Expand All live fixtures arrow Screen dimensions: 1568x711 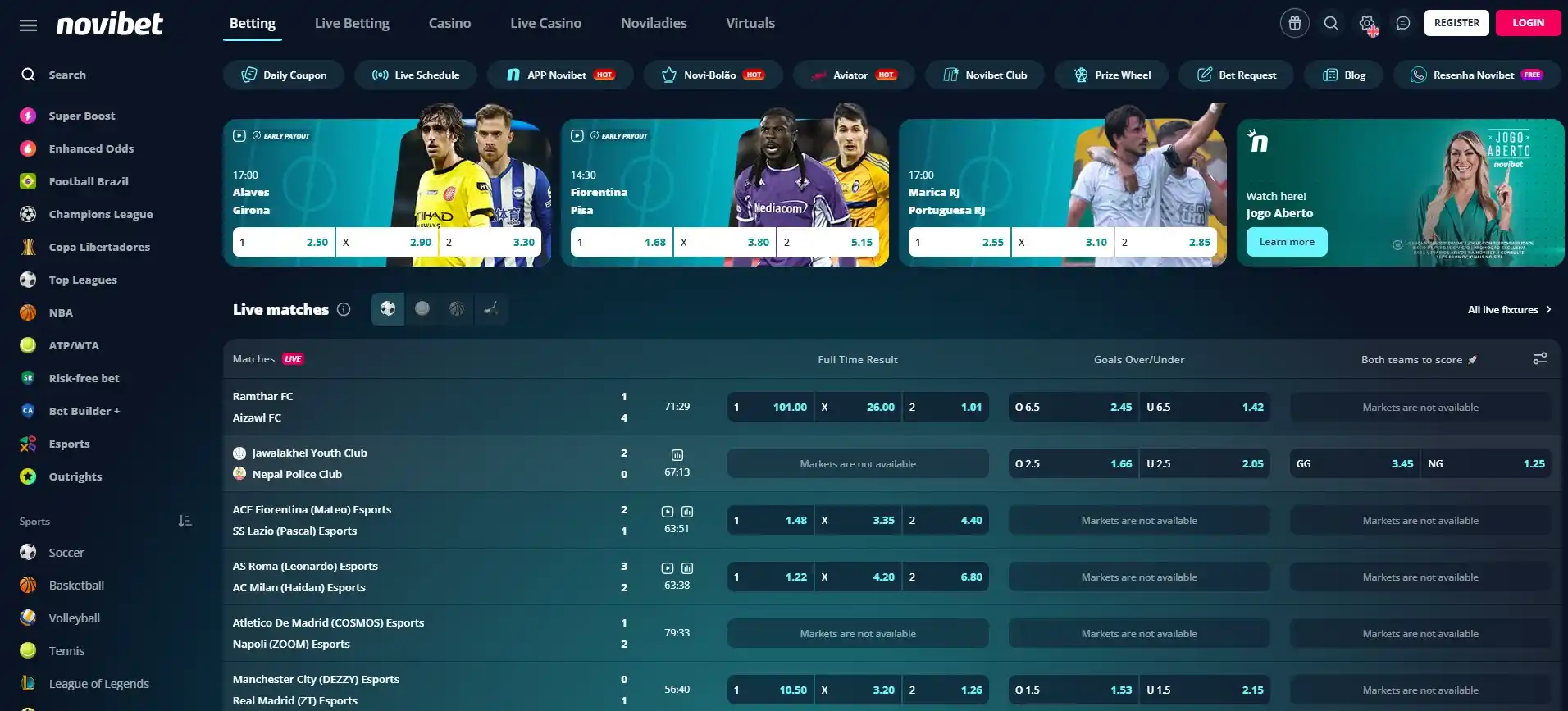[x=1547, y=309]
